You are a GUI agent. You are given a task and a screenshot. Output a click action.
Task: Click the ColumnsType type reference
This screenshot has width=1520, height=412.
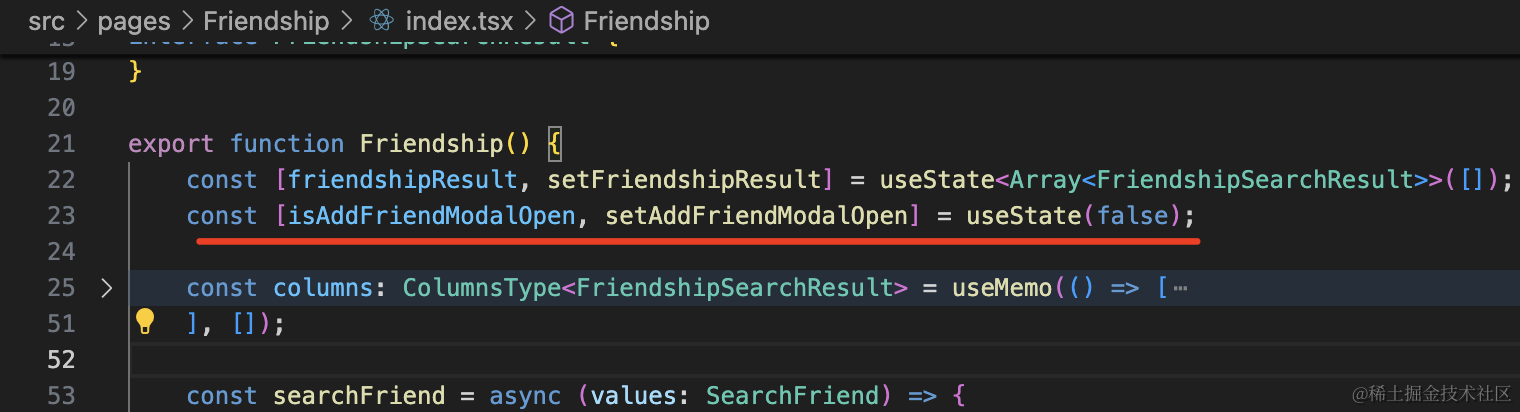pos(482,288)
